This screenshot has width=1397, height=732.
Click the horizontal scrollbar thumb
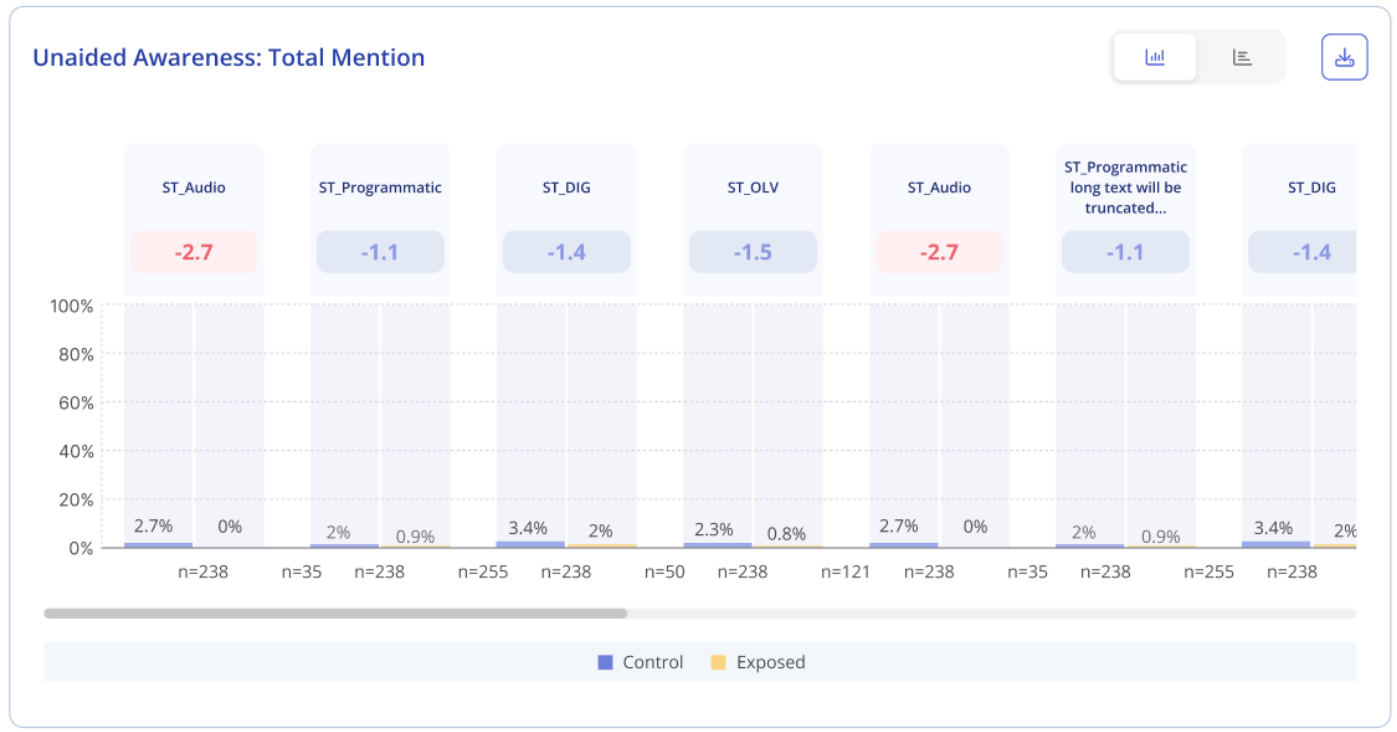point(335,613)
